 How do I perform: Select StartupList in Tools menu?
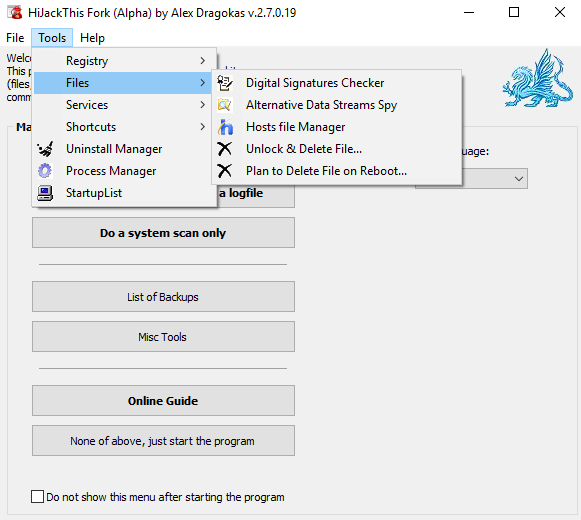[124, 193]
